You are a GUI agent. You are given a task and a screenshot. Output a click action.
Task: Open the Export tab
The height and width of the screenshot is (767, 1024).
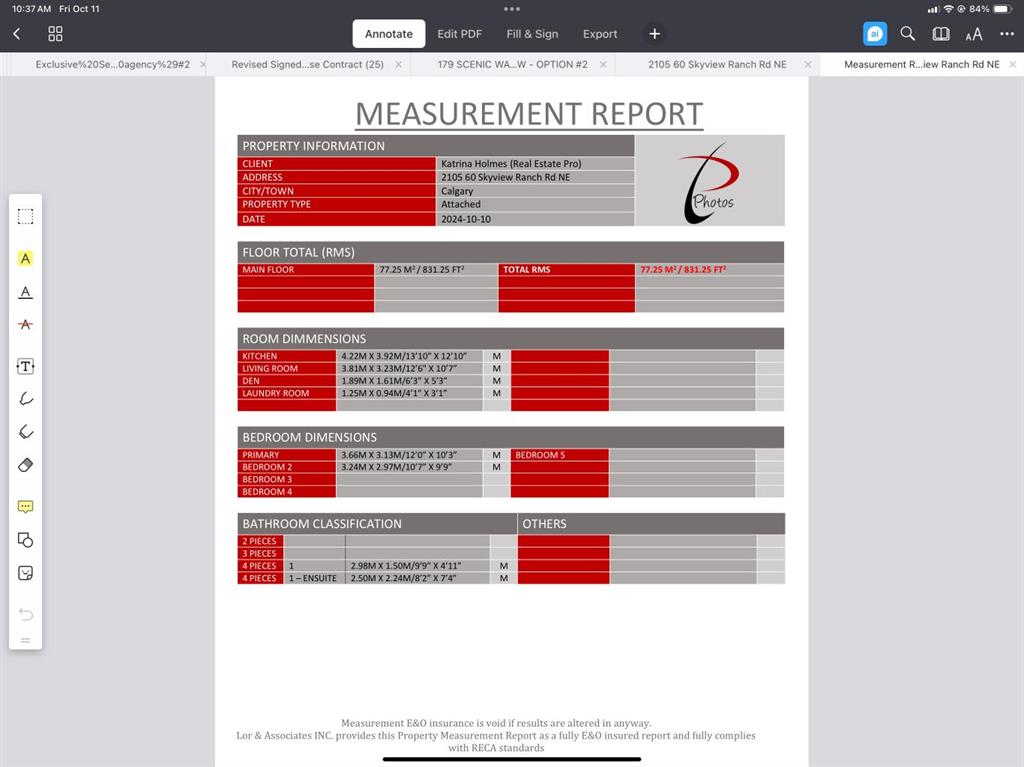600,34
